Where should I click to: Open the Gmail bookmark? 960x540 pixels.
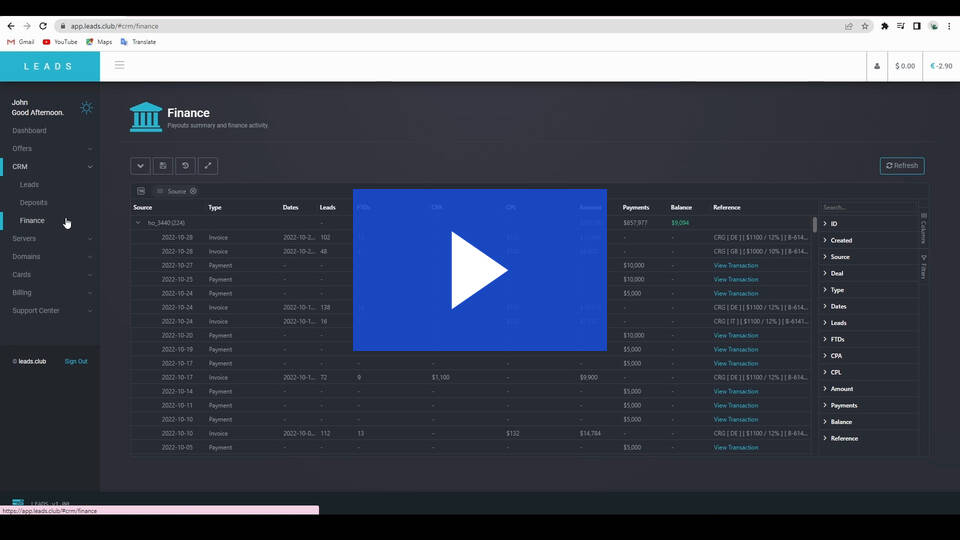(x=21, y=42)
